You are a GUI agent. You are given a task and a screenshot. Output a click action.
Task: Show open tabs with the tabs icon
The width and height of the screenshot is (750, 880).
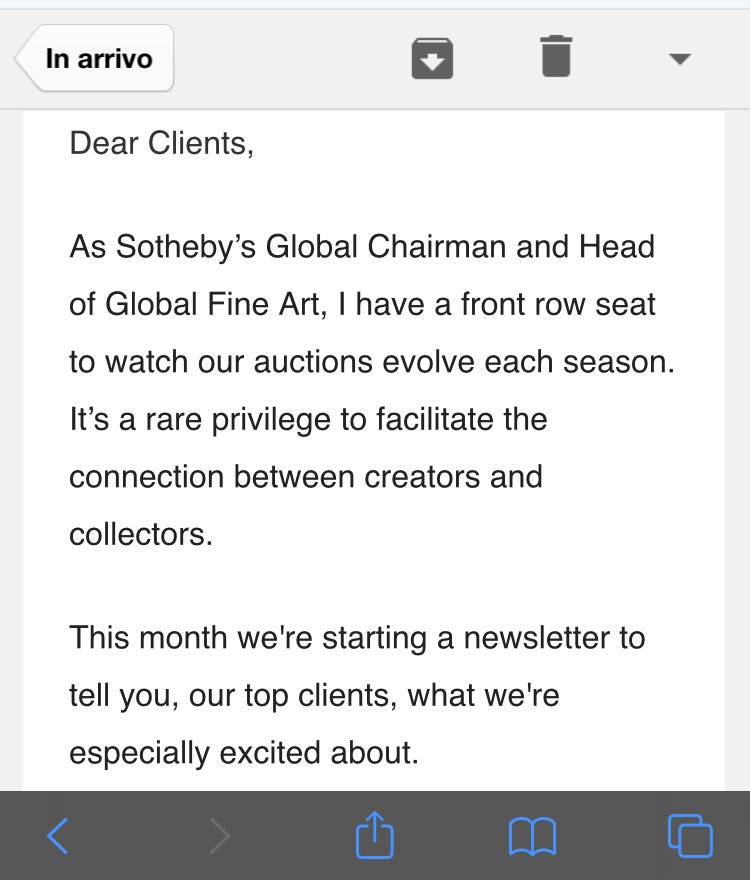690,836
